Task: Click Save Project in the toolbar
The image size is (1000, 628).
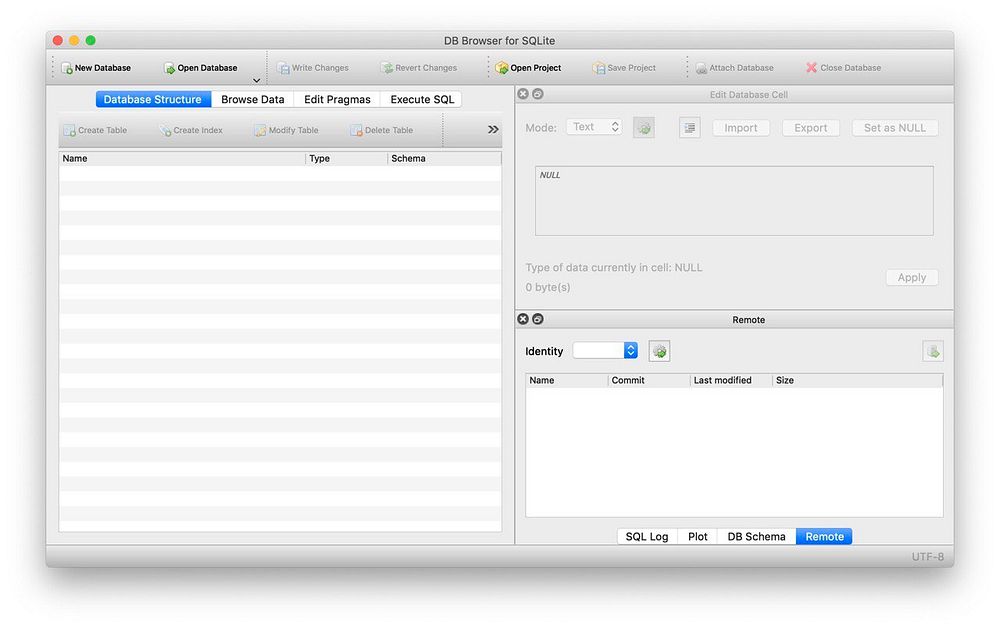Action: pos(624,68)
